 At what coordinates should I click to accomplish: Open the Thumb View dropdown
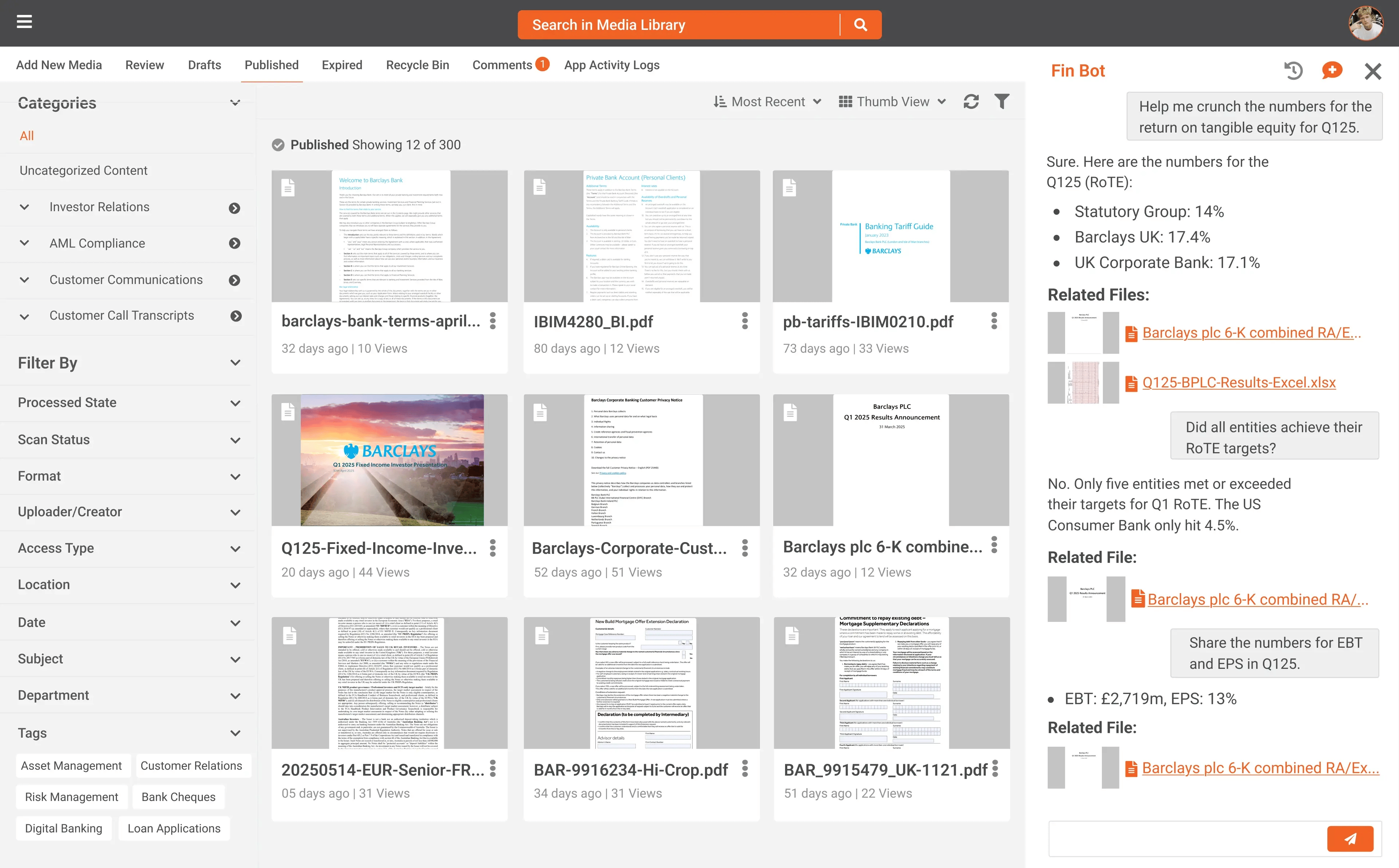[892, 102]
